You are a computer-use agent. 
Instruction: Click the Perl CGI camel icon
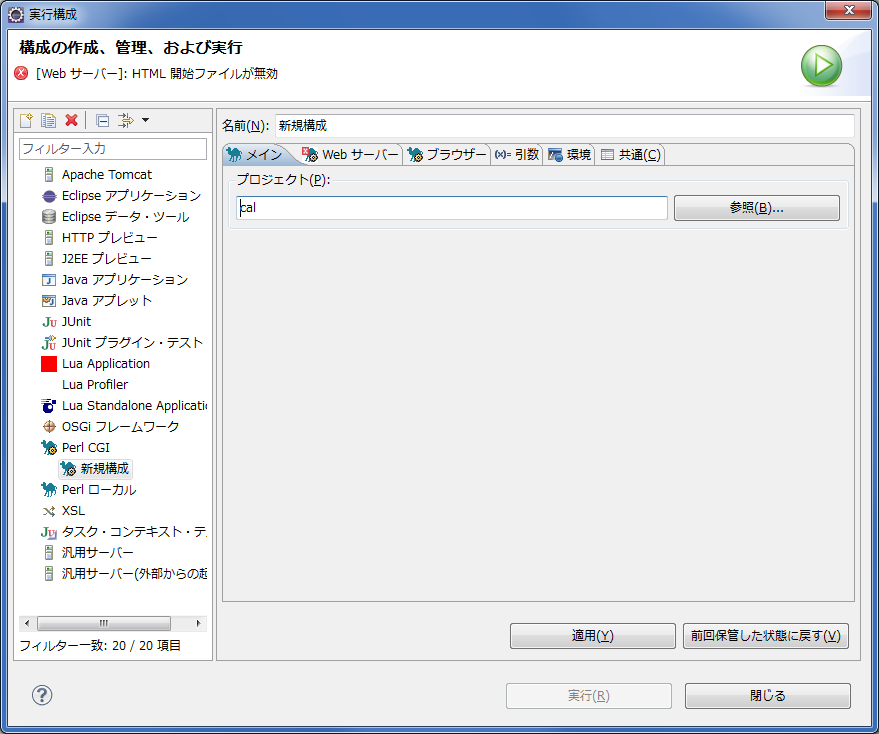(x=49, y=447)
